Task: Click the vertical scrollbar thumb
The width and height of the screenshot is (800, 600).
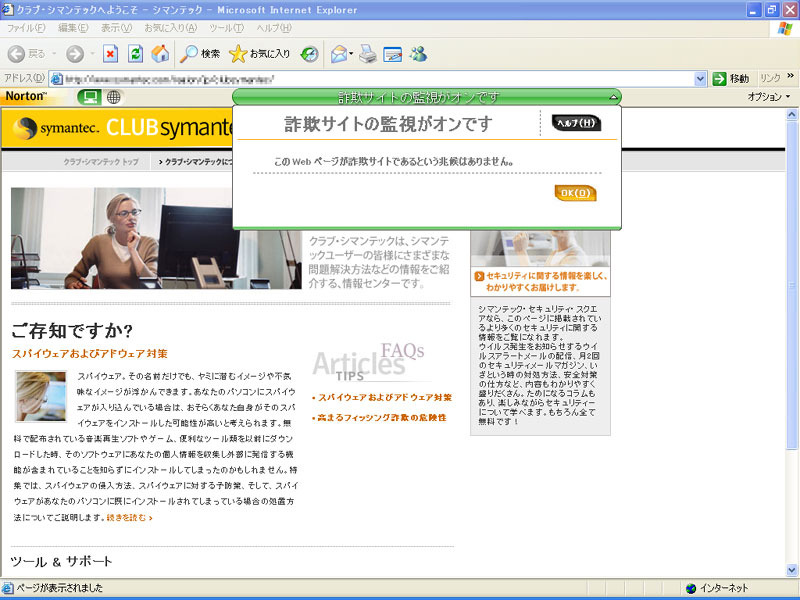Action: [x=791, y=286]
